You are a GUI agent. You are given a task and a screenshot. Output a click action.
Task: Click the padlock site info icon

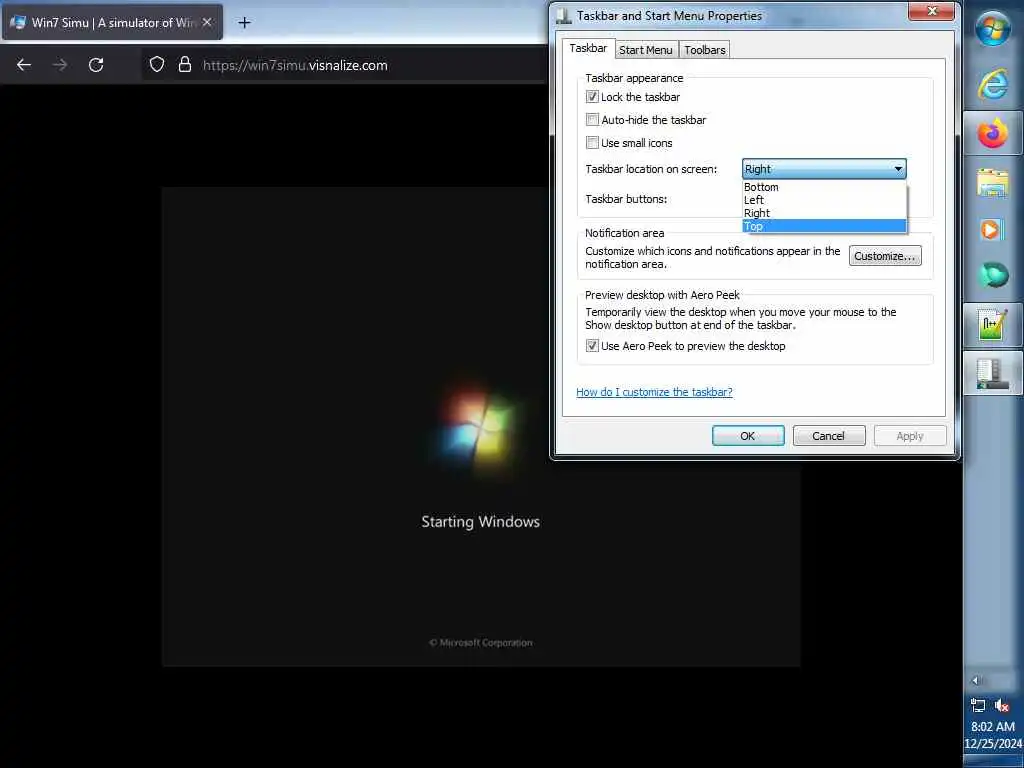pos(185,65)
